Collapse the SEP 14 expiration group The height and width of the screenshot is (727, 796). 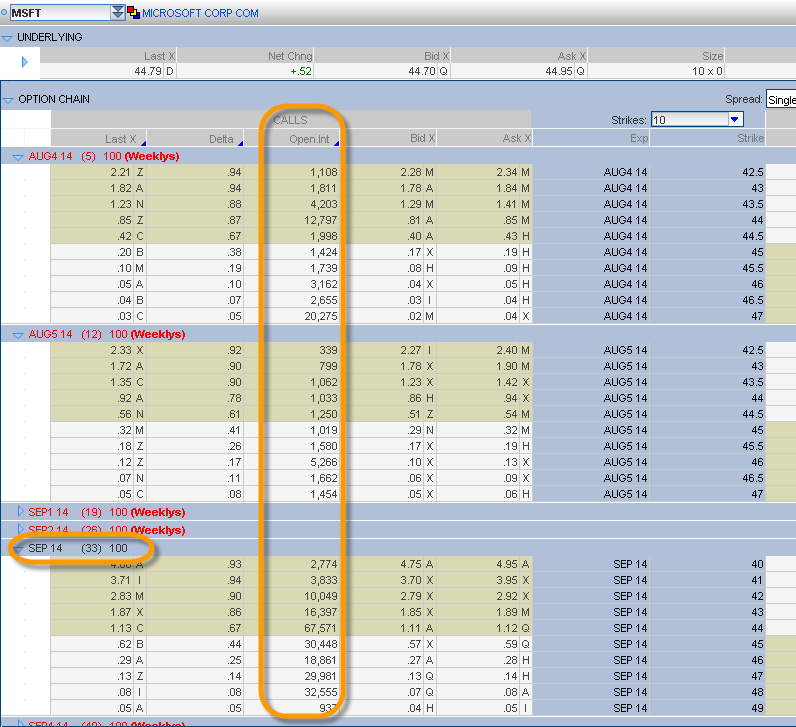(19, 548)
